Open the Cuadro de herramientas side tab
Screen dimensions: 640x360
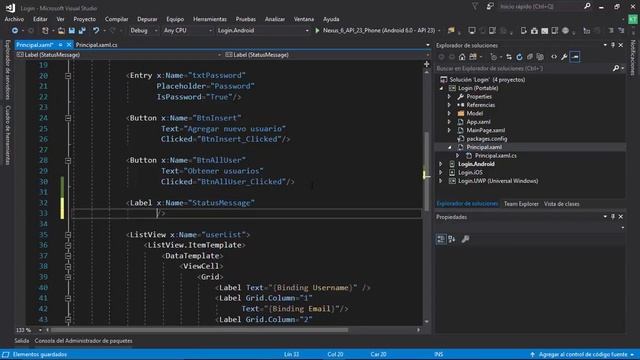8,135
